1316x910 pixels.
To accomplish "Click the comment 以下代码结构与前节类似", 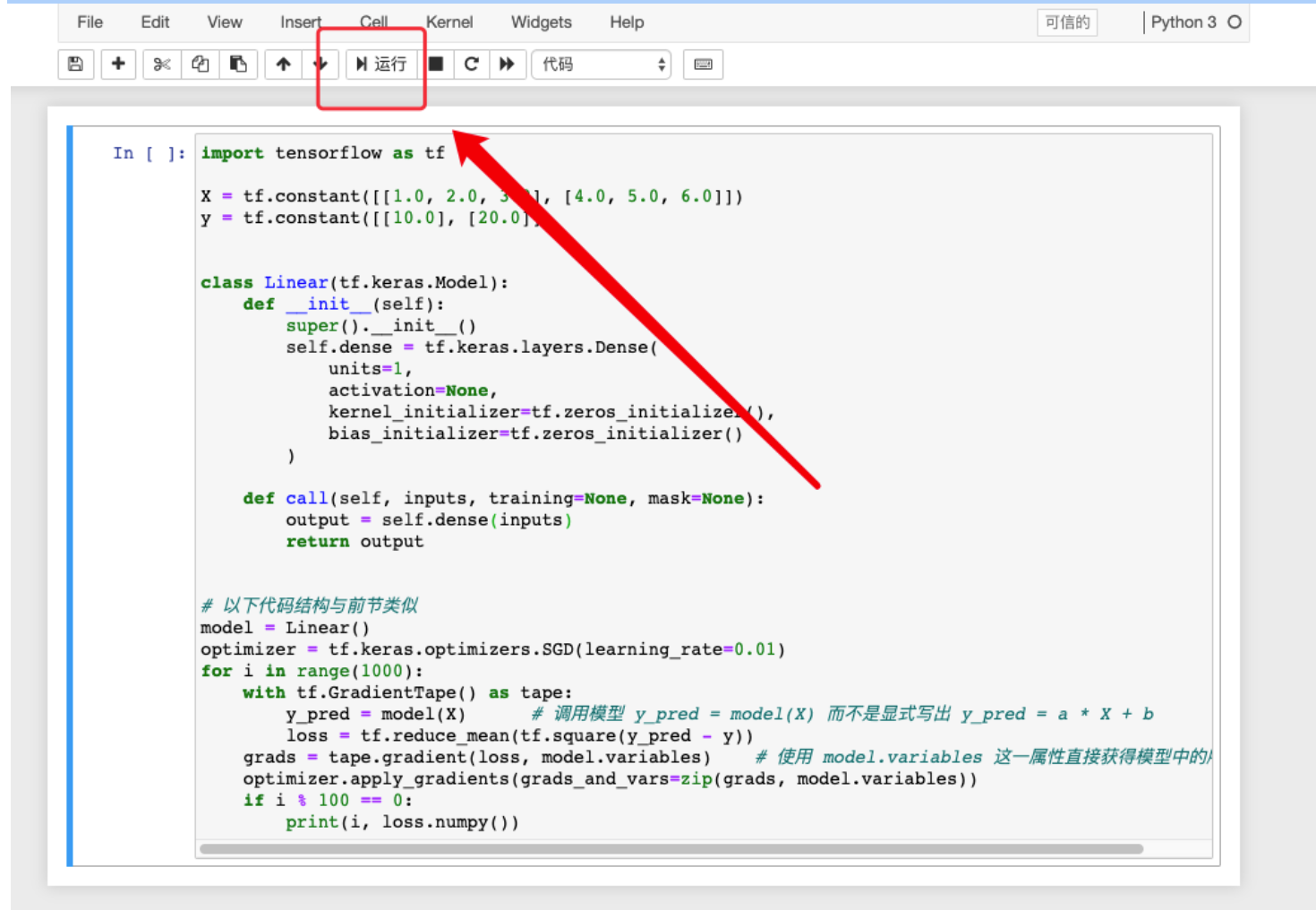I will pyautogui.click(x=310, y=605).
